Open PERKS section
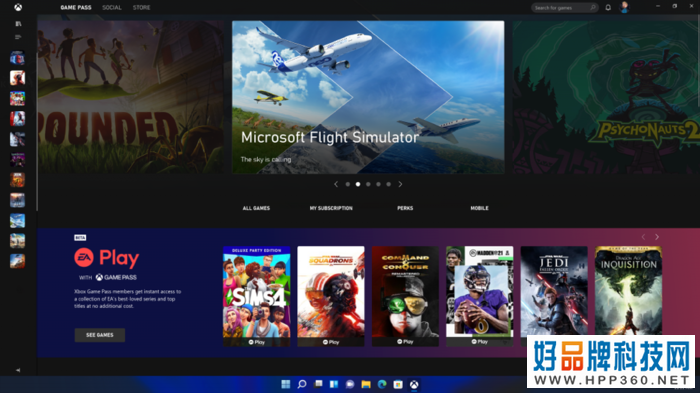 pos(405,208)
